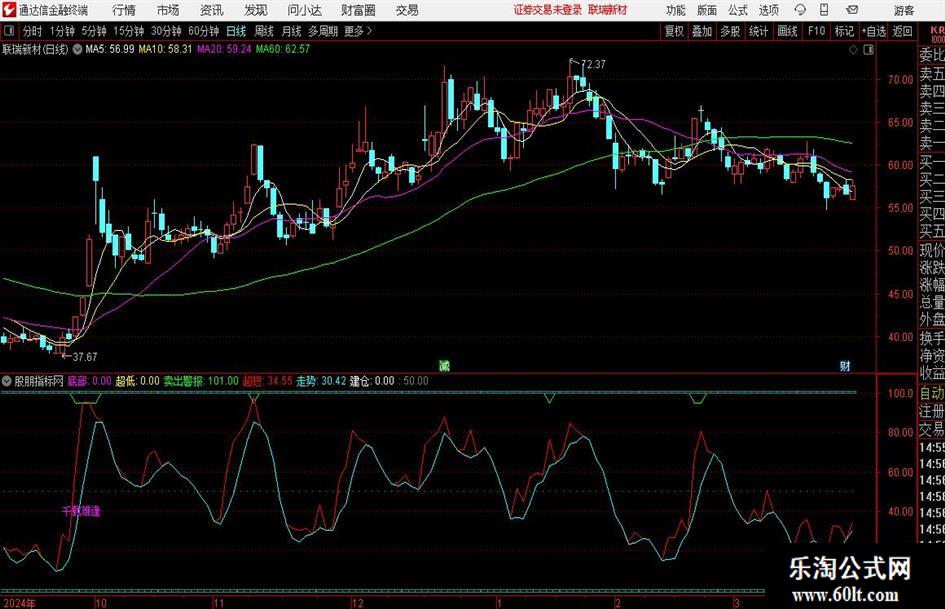The width and height of the screenshot is (945, 609).
Task: Click the 超短: 34.55 indicator value
Action: coord(268,381)
